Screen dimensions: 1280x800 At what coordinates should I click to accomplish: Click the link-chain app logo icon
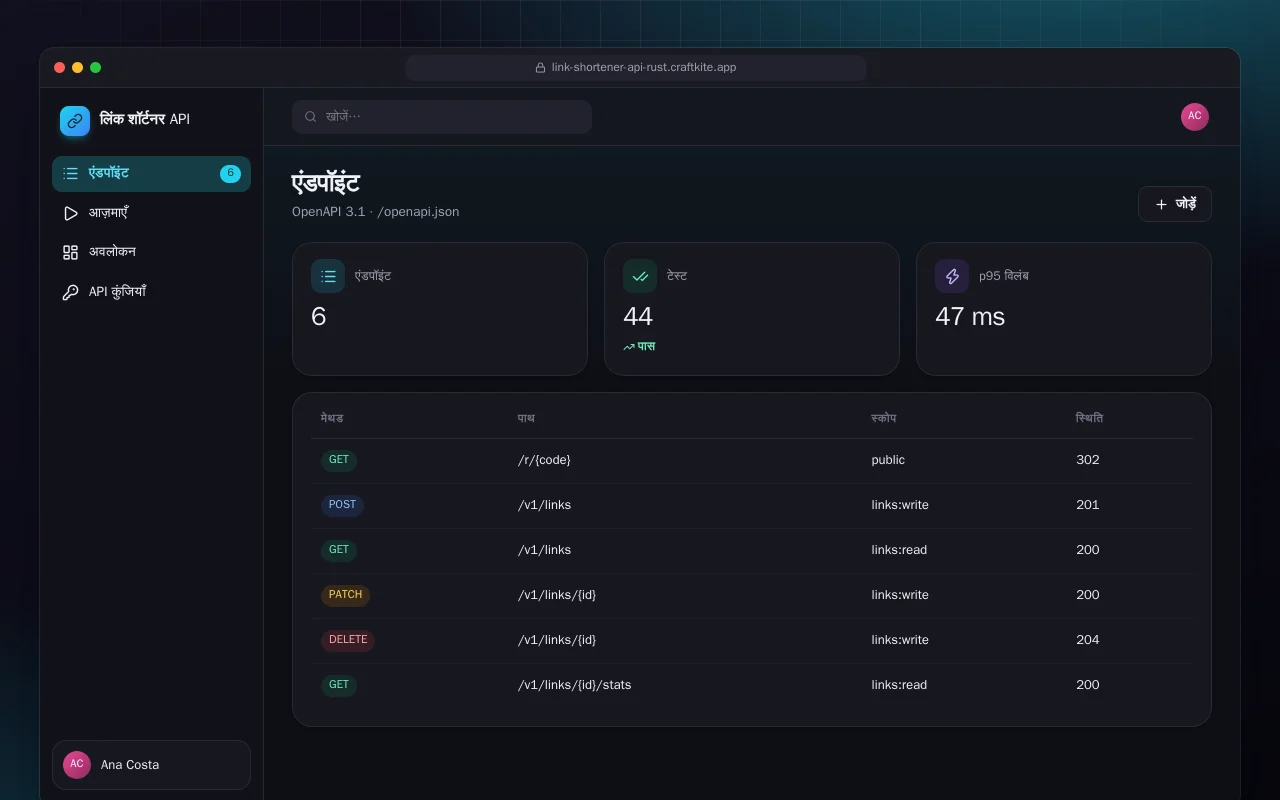point(75,120)
